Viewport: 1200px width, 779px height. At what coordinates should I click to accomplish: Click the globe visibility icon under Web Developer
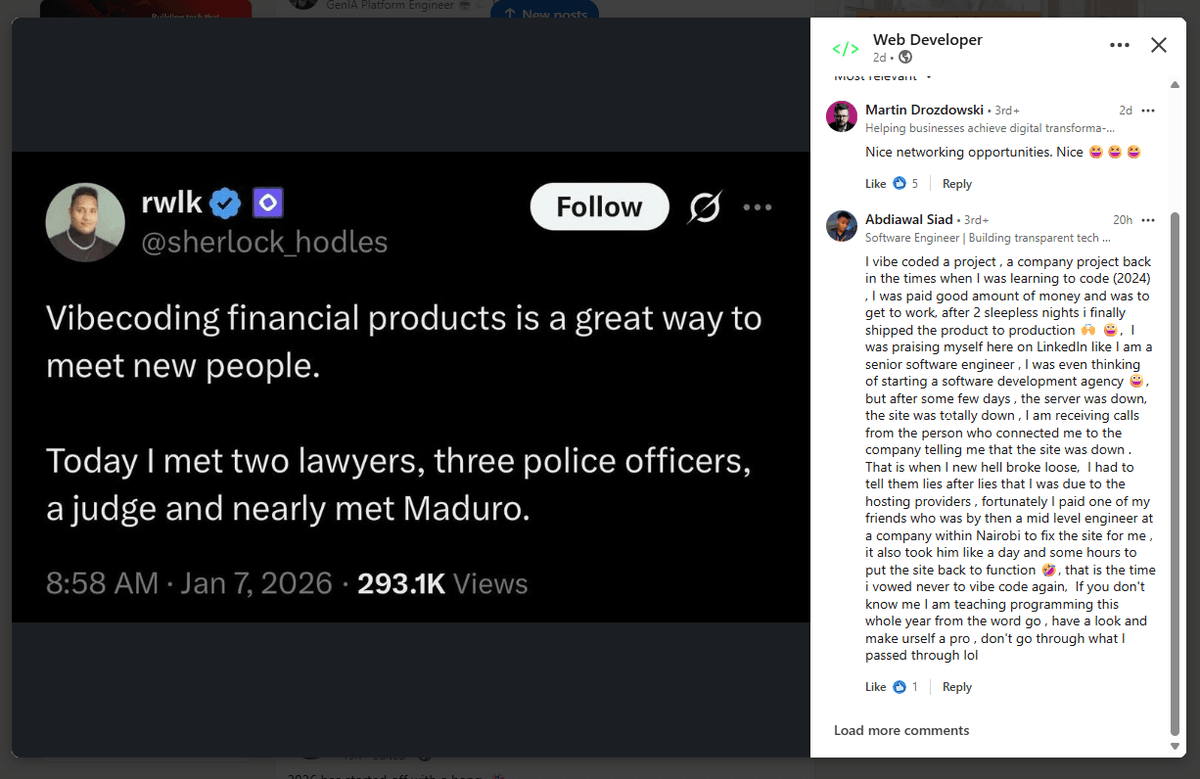point(906,58)
